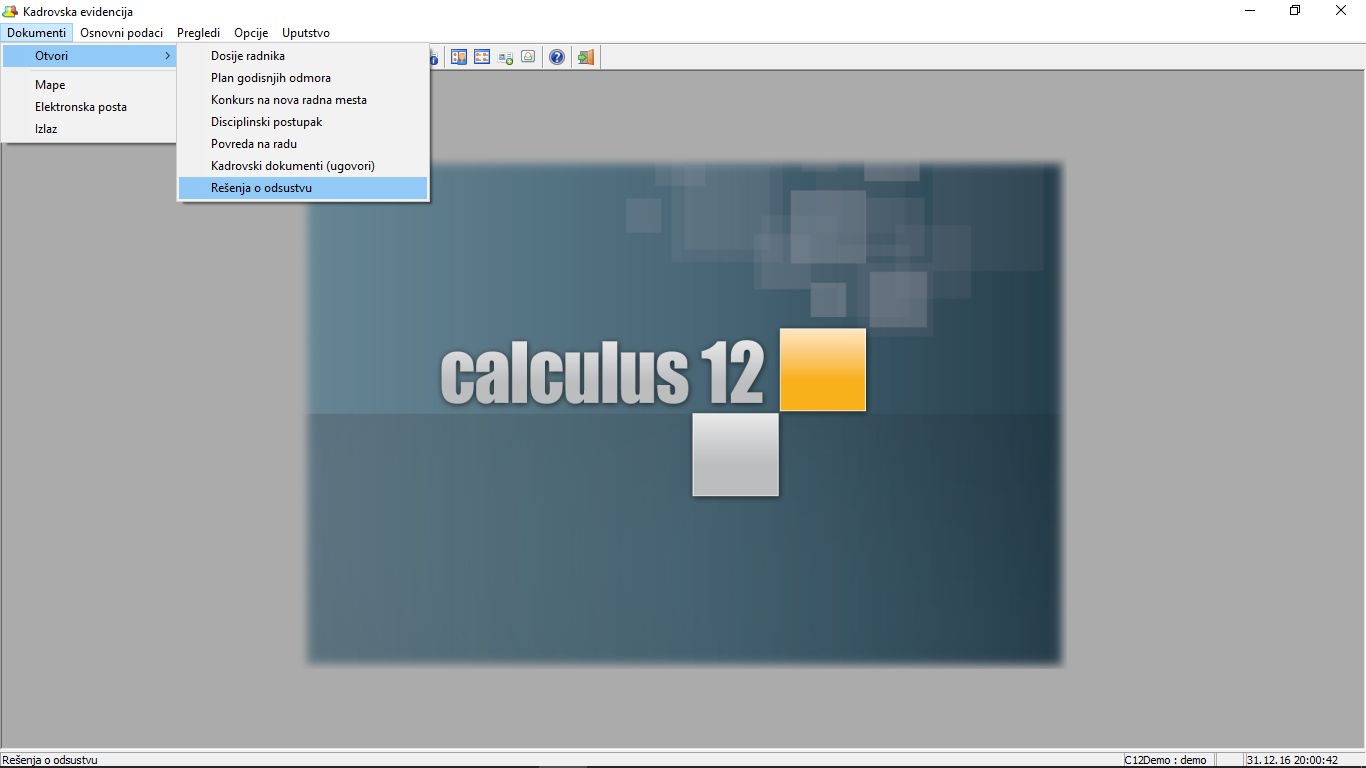Click the Rešenja o odsustvu status bar hint
The height and width of the screenshot is (768, 1366).
tap(50, 760)
